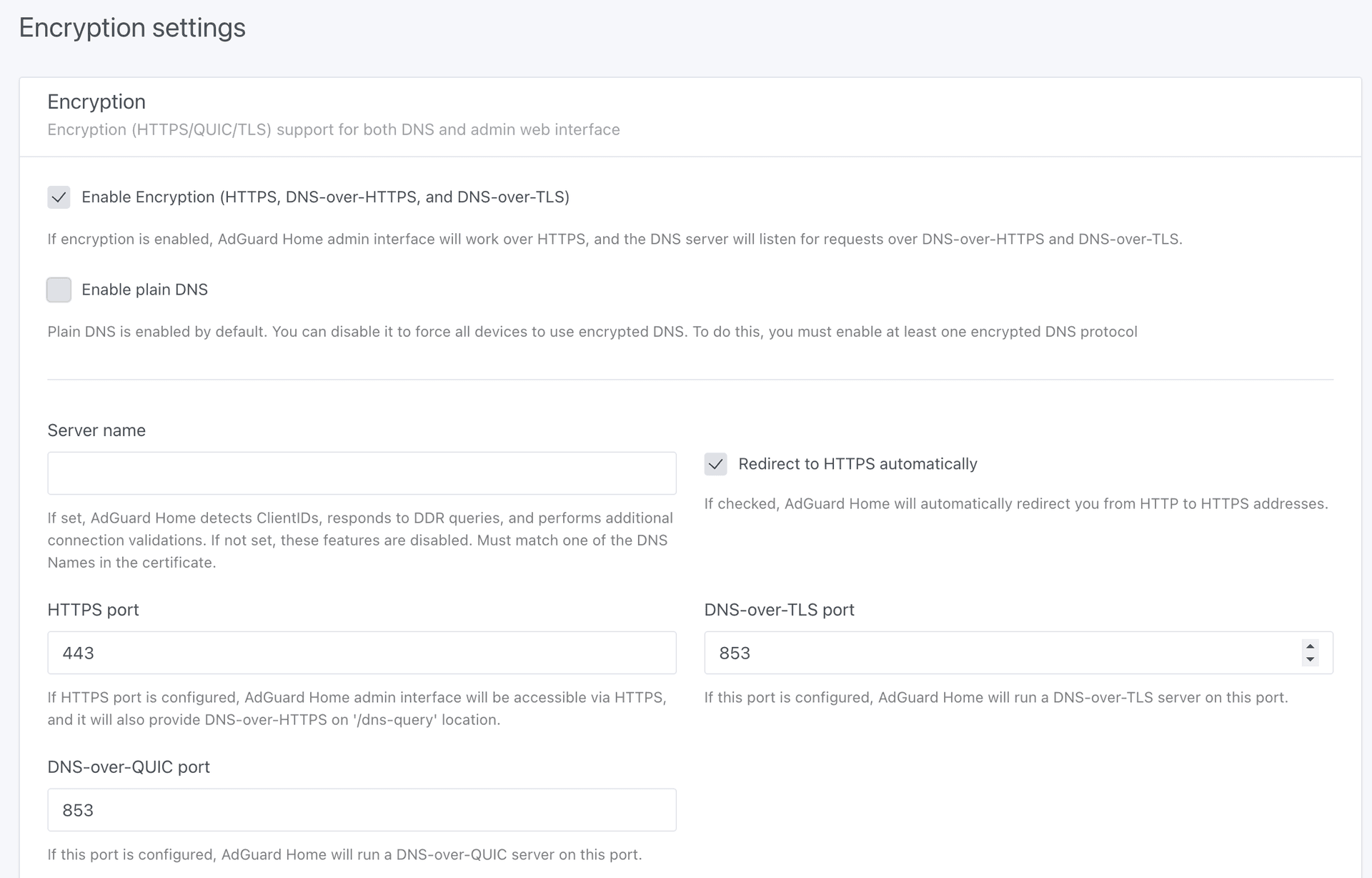Screen dimensions: 1372x878
Task: Click the Redirect to HTTPS automatically label
Action: [857, 464]
